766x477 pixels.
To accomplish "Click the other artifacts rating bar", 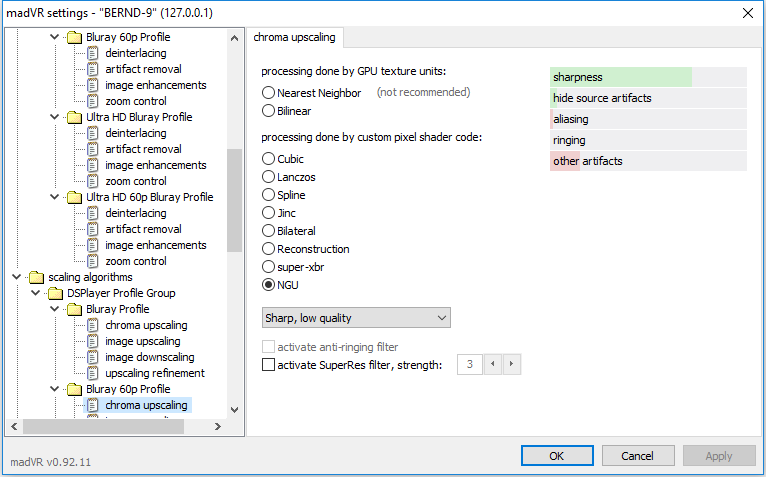I will point(648,161).
